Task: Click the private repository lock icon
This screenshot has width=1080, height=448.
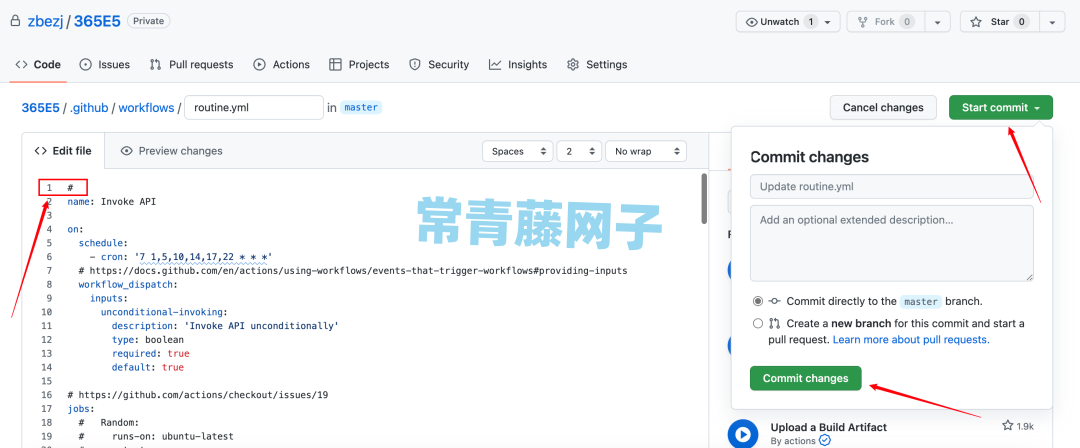Action: [x=15, y=21]
